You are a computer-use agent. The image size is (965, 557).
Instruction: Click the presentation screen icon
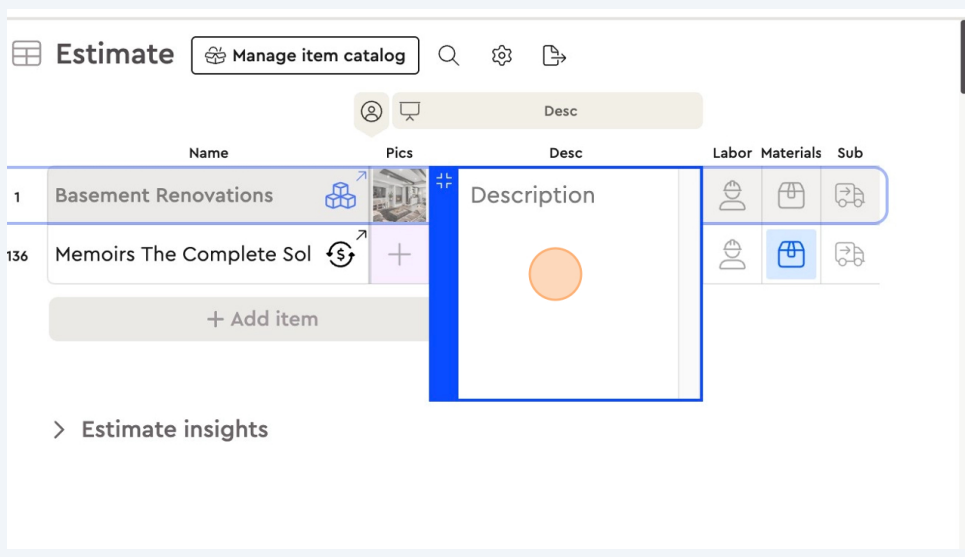point(410,111)
